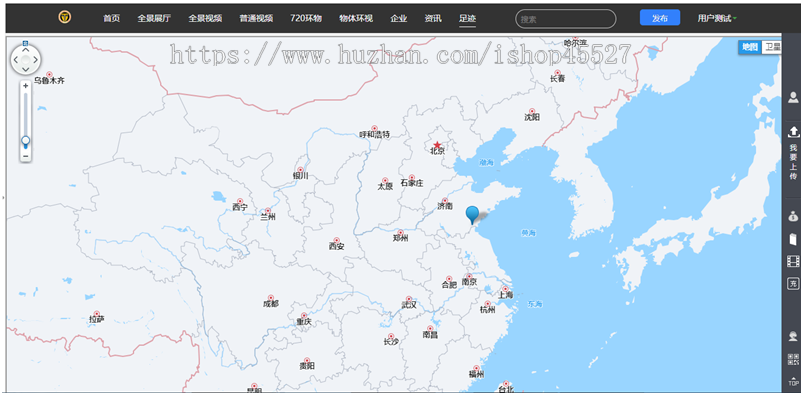
Task: Click the 福州 city label
Action: (476, 374)
